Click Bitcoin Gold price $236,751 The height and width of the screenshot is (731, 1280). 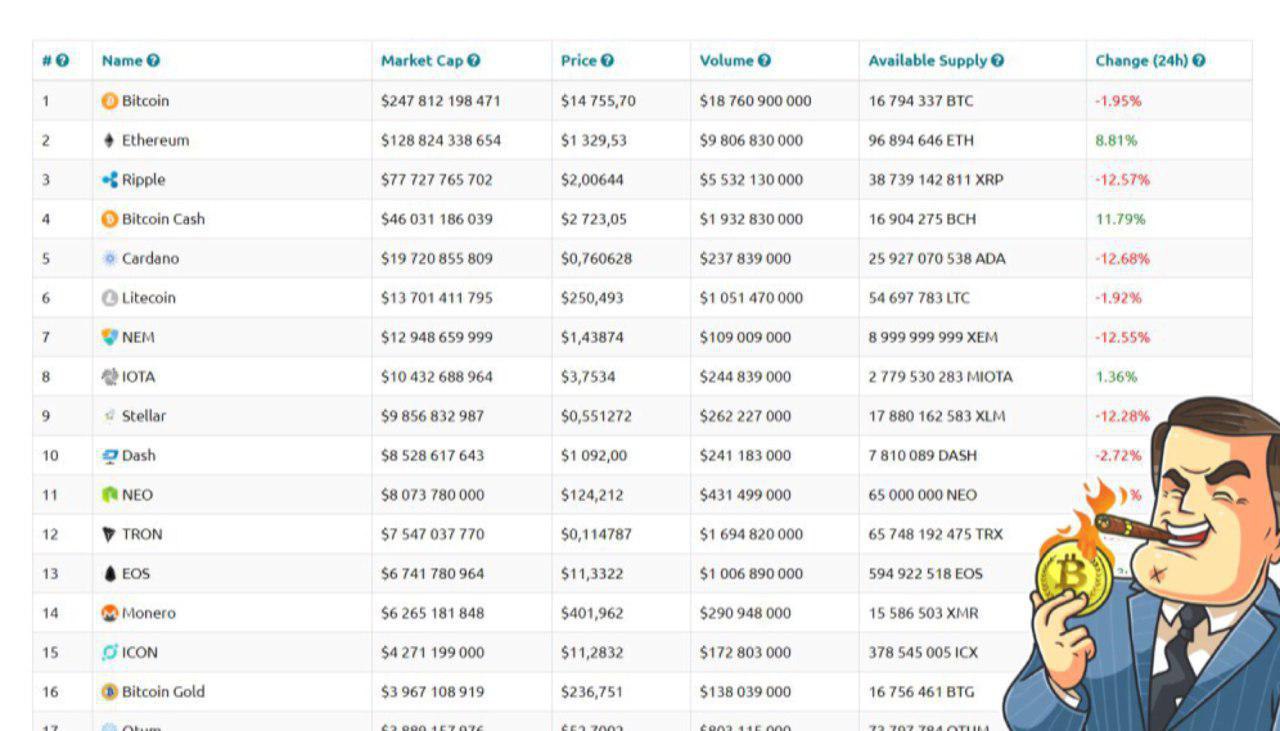pos(593,692)
